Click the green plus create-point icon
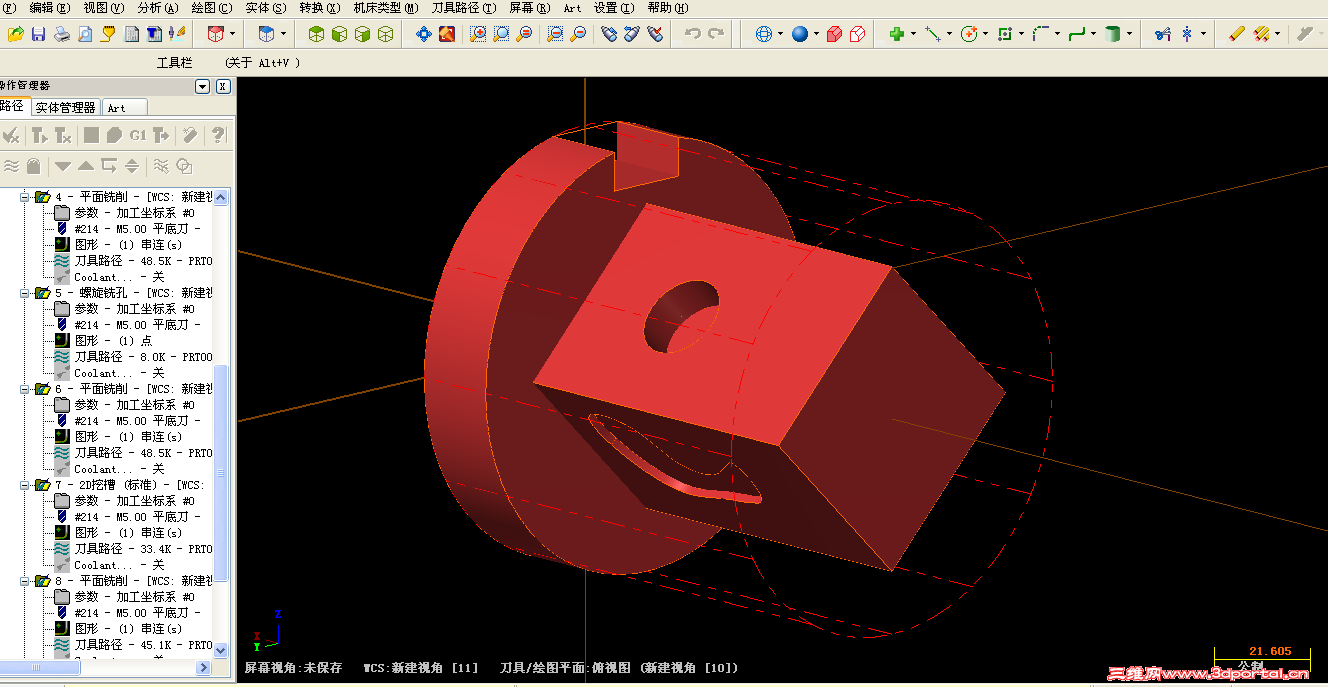This screenshot has width=1328, height=687. 896,34
